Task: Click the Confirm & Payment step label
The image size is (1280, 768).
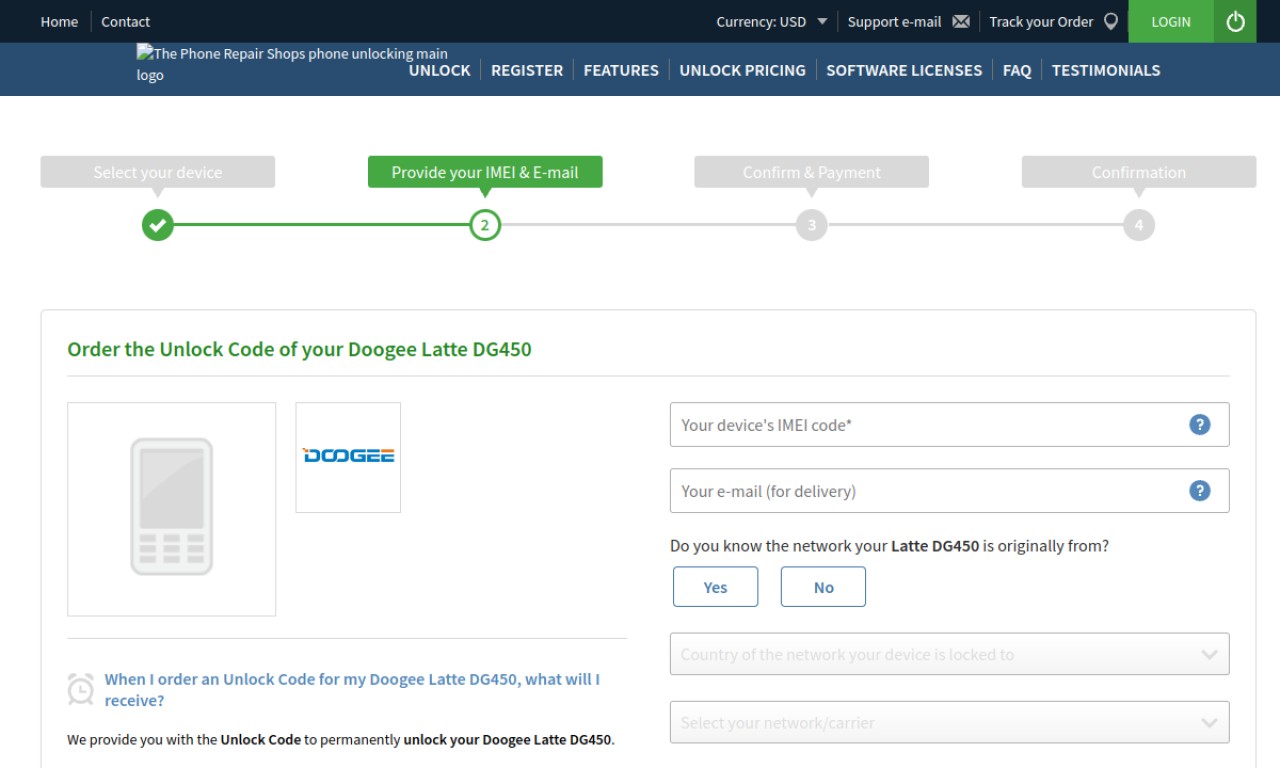Action: [812, 172]
